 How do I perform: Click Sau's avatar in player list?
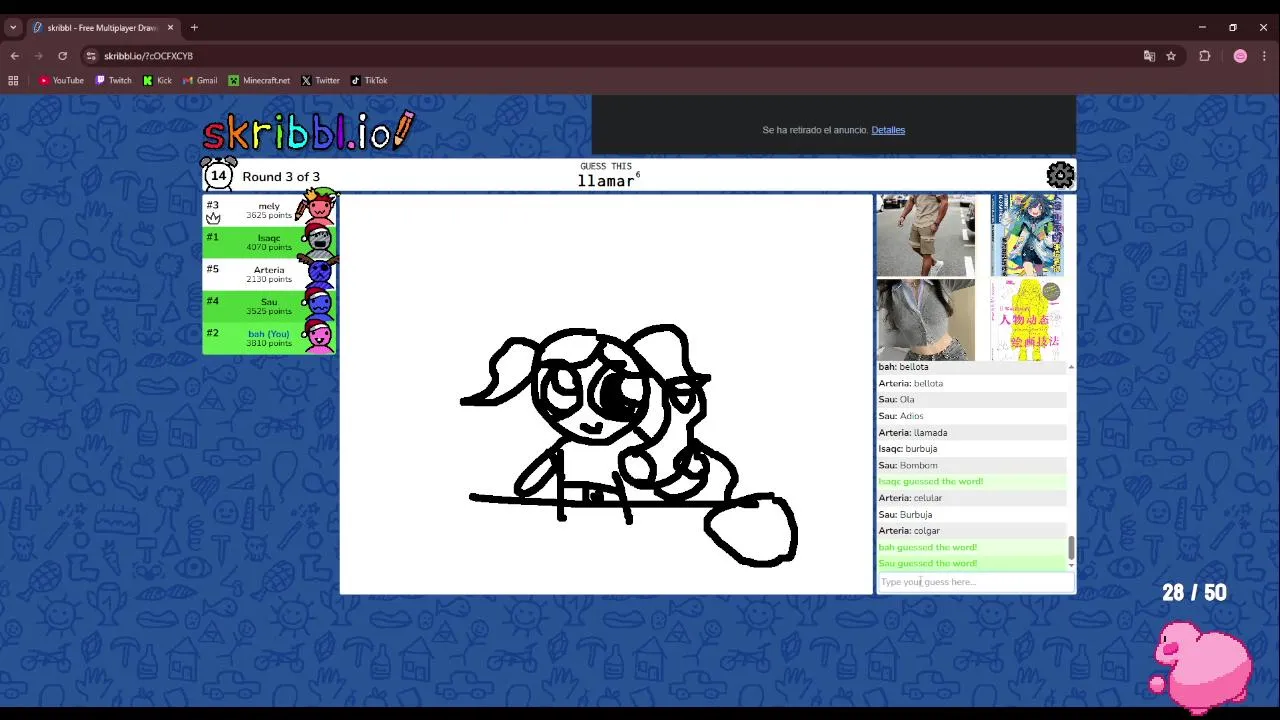[319, 305]
